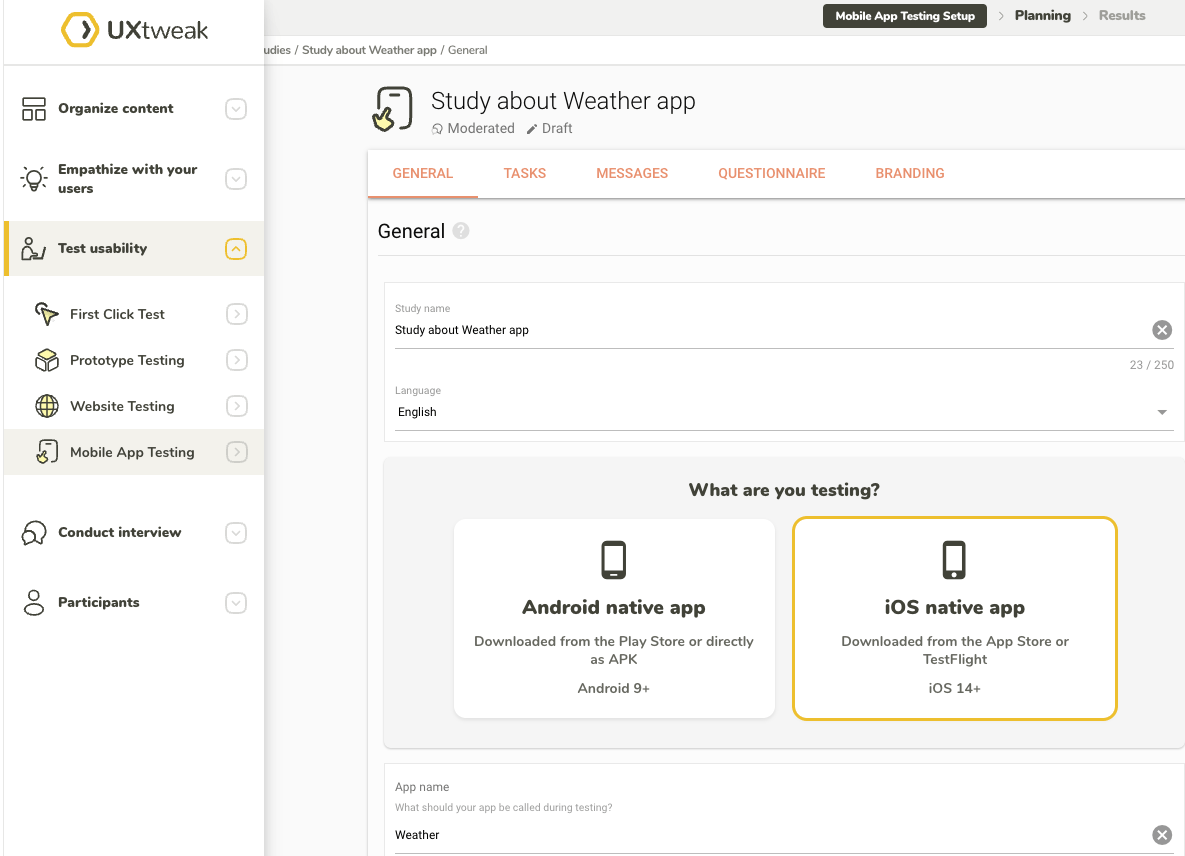Select the iOS native app option
This screenshot has height=856, width=1185.
[954, 618]
